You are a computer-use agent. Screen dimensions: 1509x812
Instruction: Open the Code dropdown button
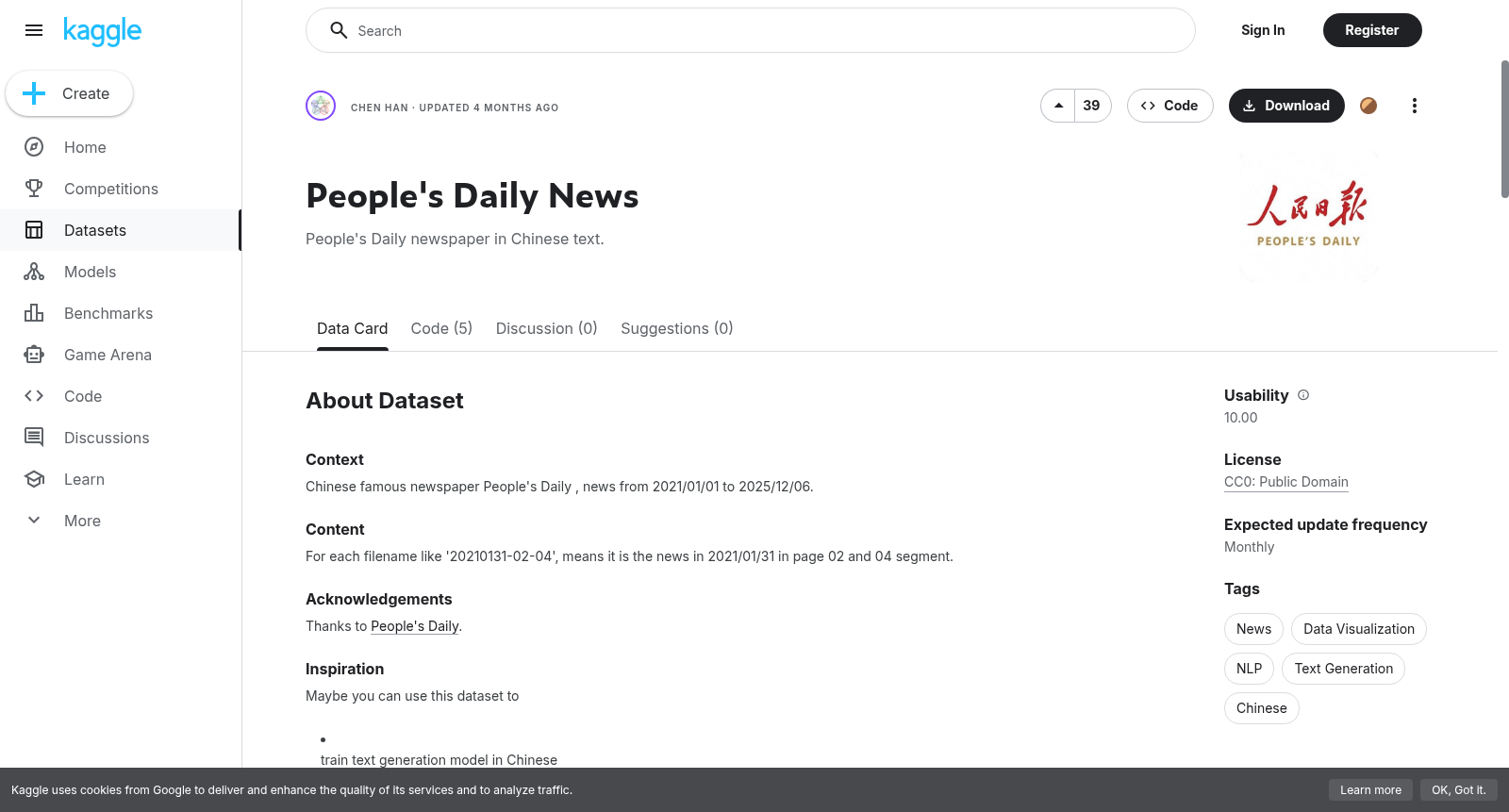pyautogui.click(x=1169, y=106)
